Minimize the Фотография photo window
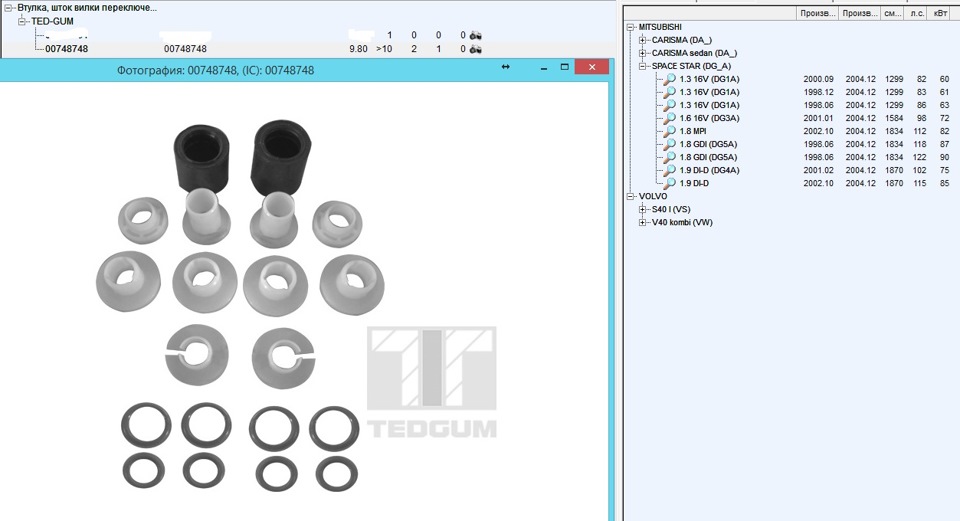The width and height of the screenshot is (960, 521). click(x=544, y=67)
